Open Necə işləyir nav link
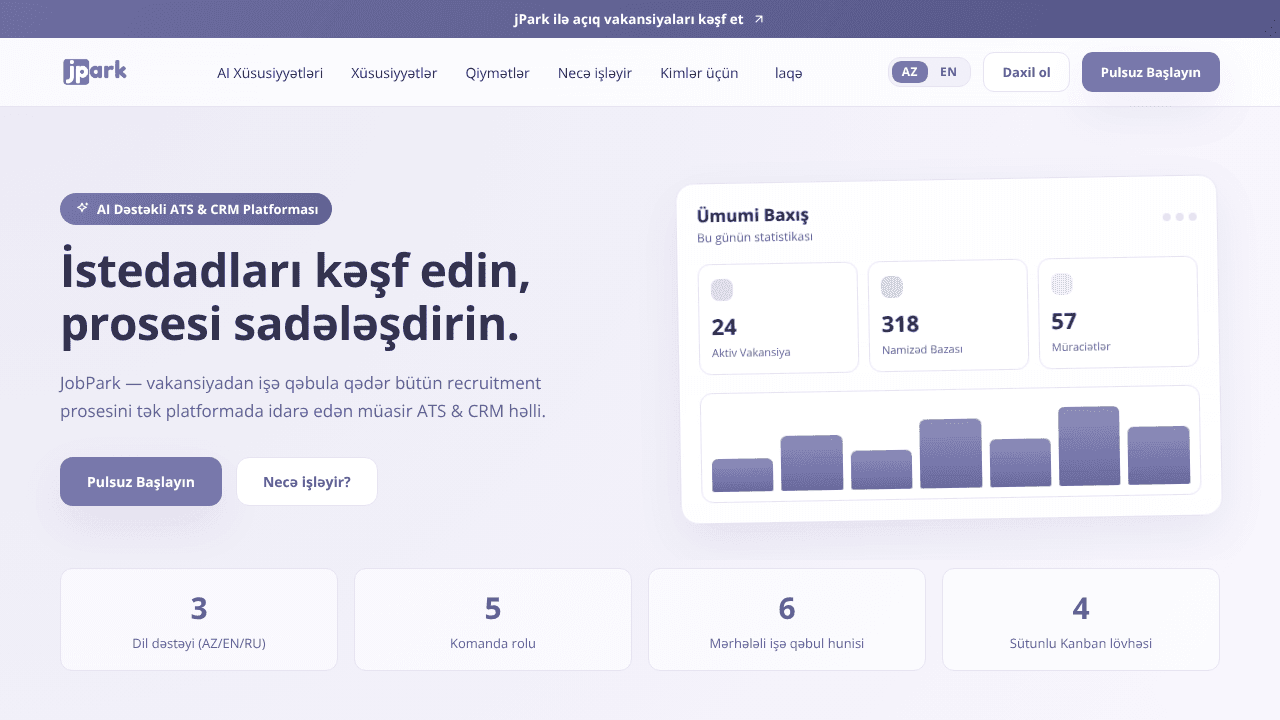The image size is (1280, 720). (x=595, y=73)
